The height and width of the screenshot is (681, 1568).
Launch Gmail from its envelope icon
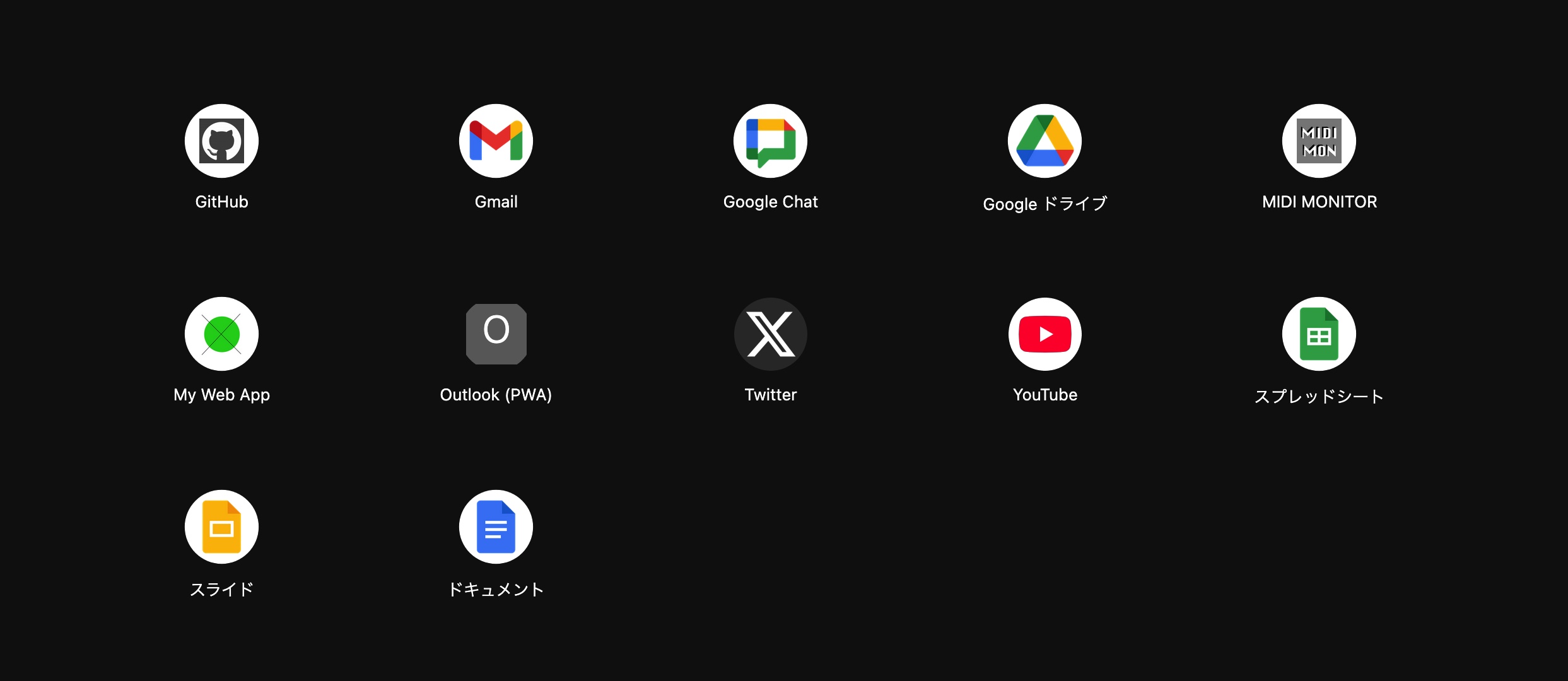(496, 141)
